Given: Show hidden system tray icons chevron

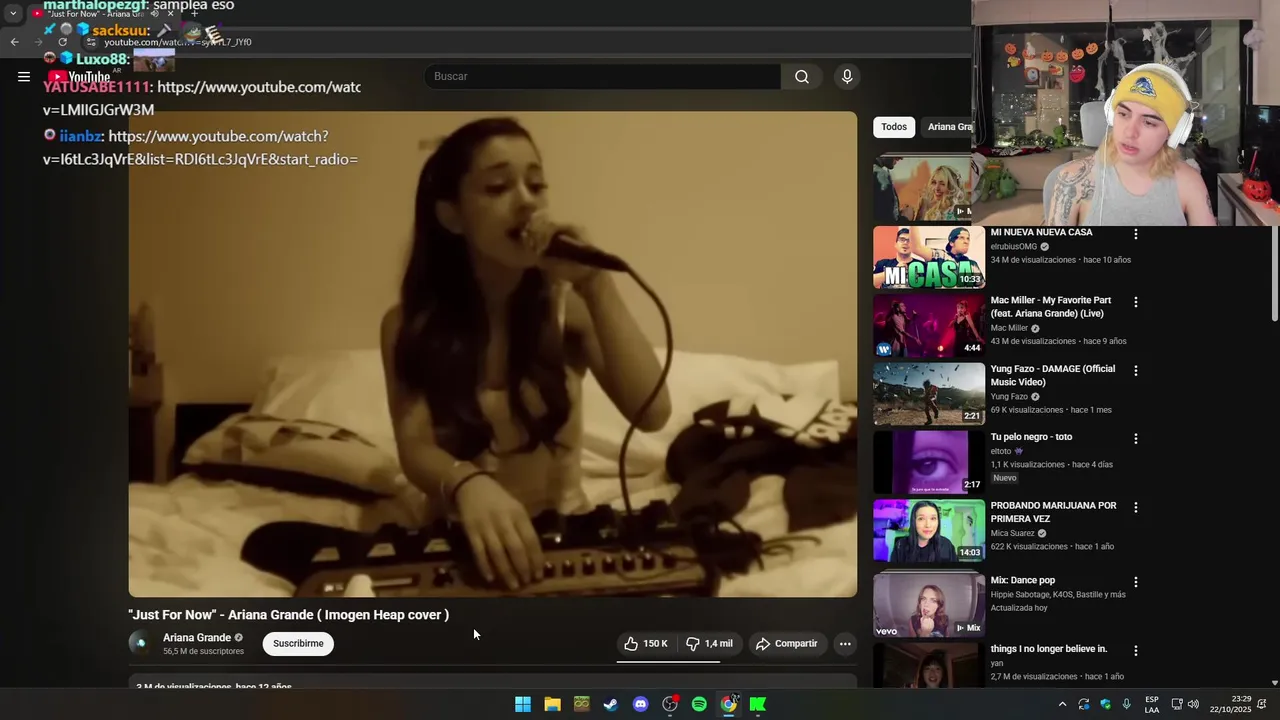Looking at the screenshot, I should coord(1062,704).
